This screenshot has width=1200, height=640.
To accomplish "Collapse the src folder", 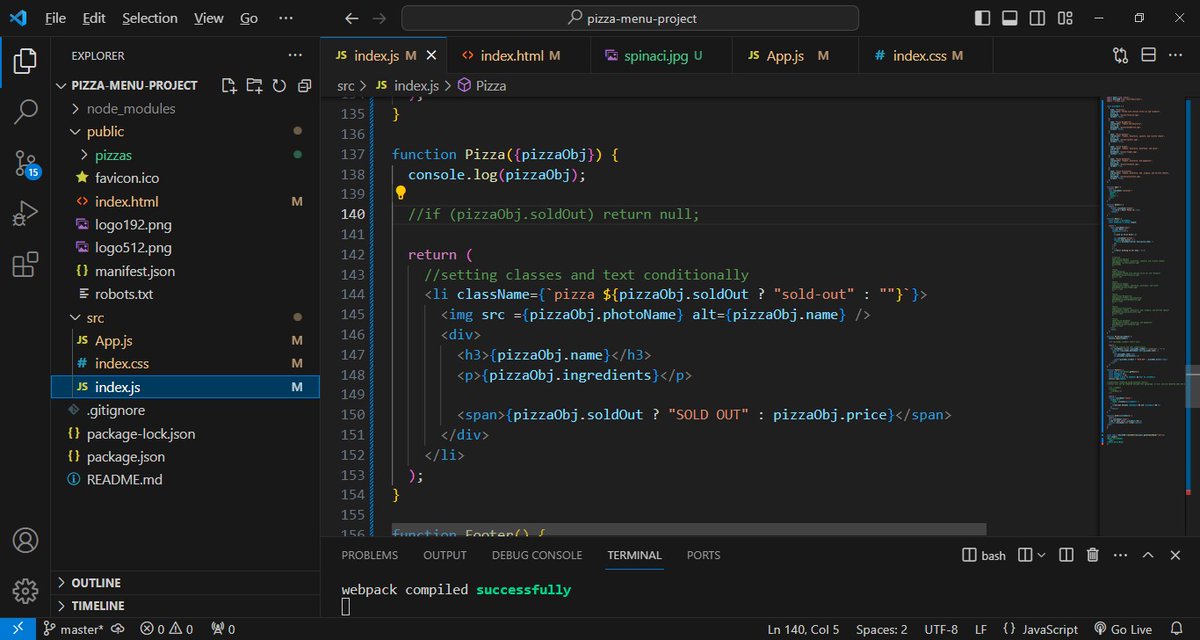I will click(75, 317).
